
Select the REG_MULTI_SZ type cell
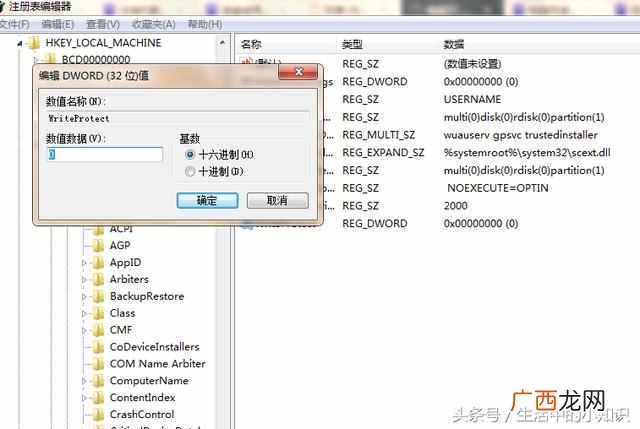click(x=378, y=135)
